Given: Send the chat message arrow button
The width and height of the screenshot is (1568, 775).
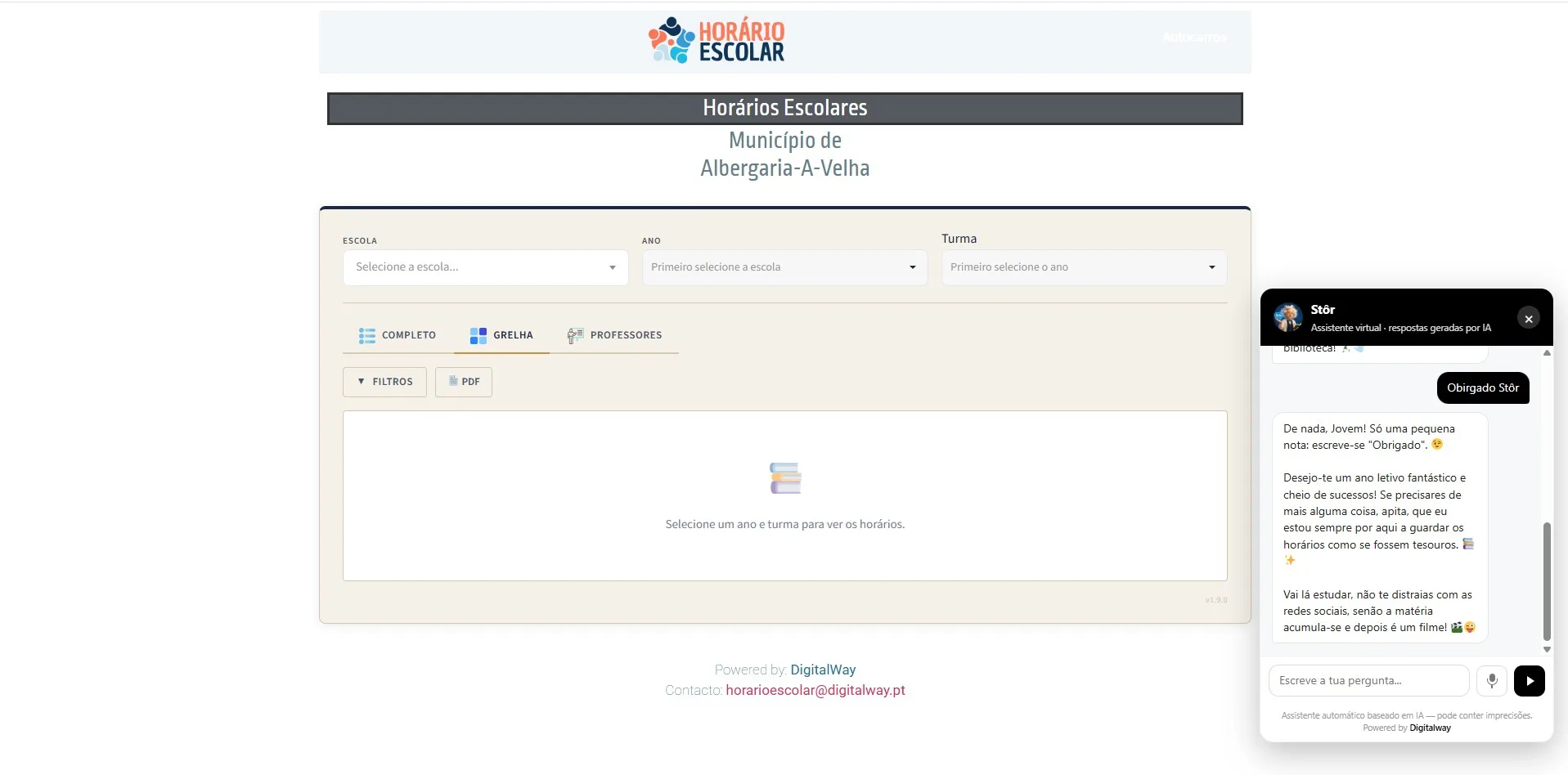Looking at the screenshot, I should tap(1529, 680).
